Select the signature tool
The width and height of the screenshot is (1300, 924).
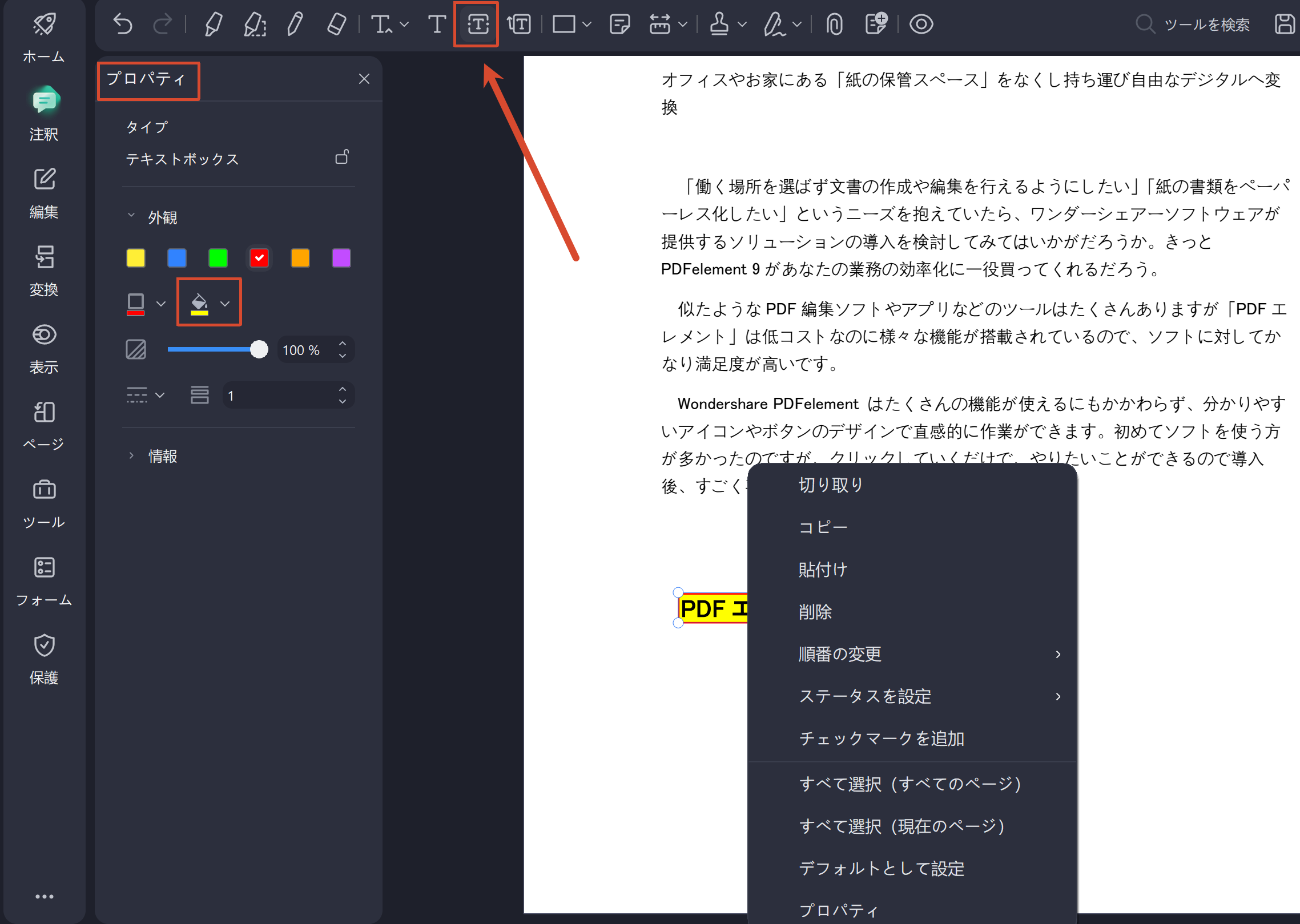[x=775, y=24]
